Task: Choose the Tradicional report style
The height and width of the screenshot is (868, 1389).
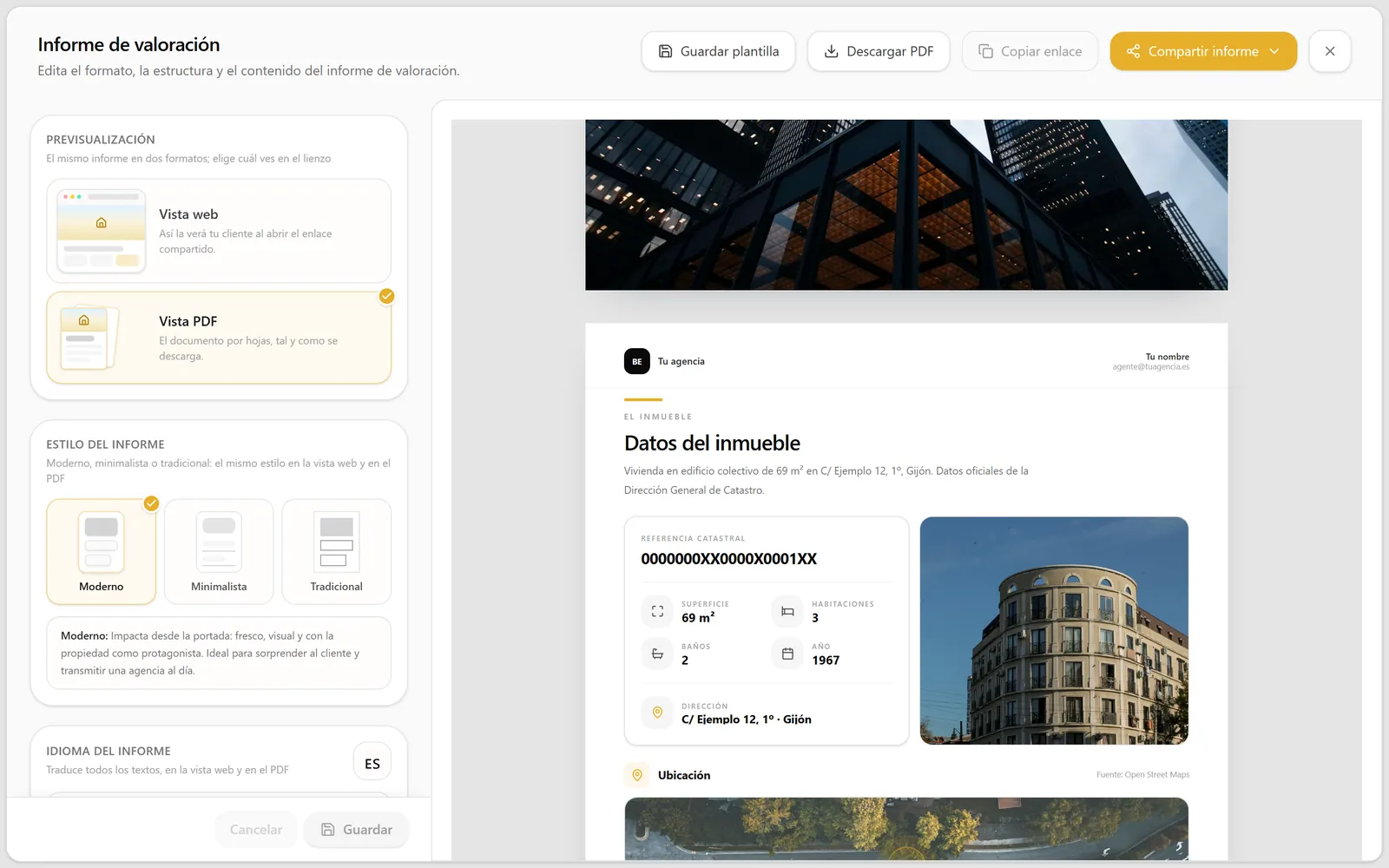Action: [x=337, y=551]
